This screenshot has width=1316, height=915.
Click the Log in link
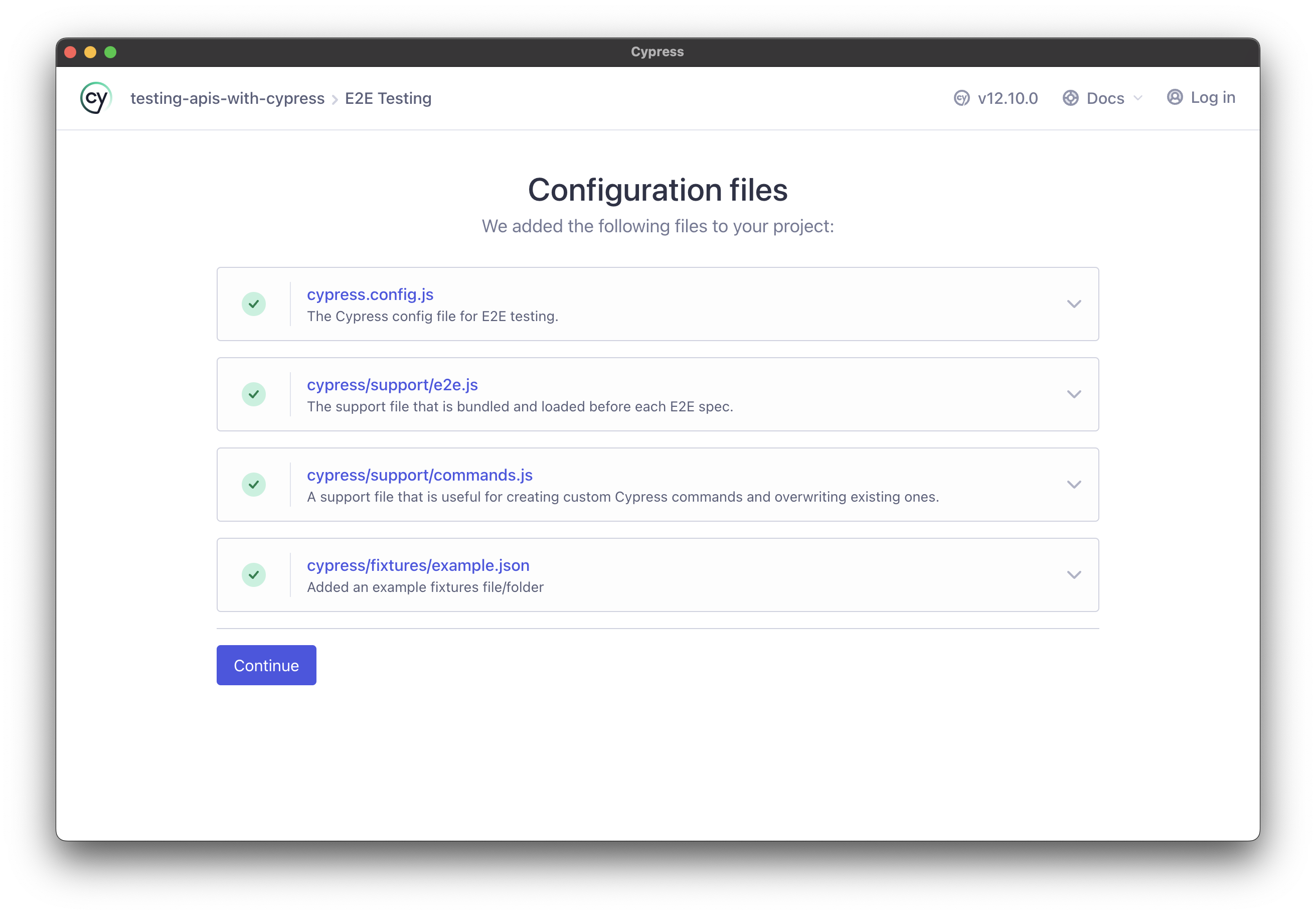click(1212, 97)
